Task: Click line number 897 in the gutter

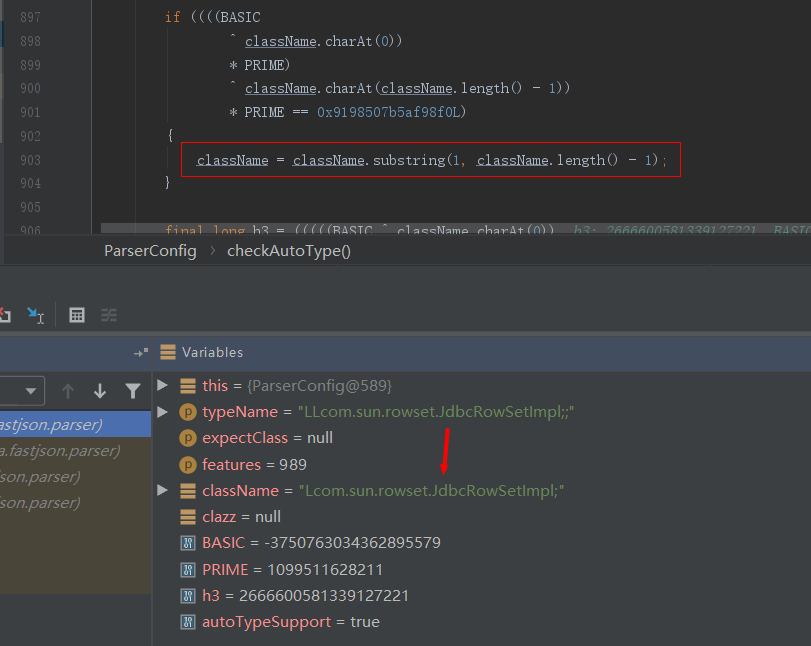Action: 31,17
